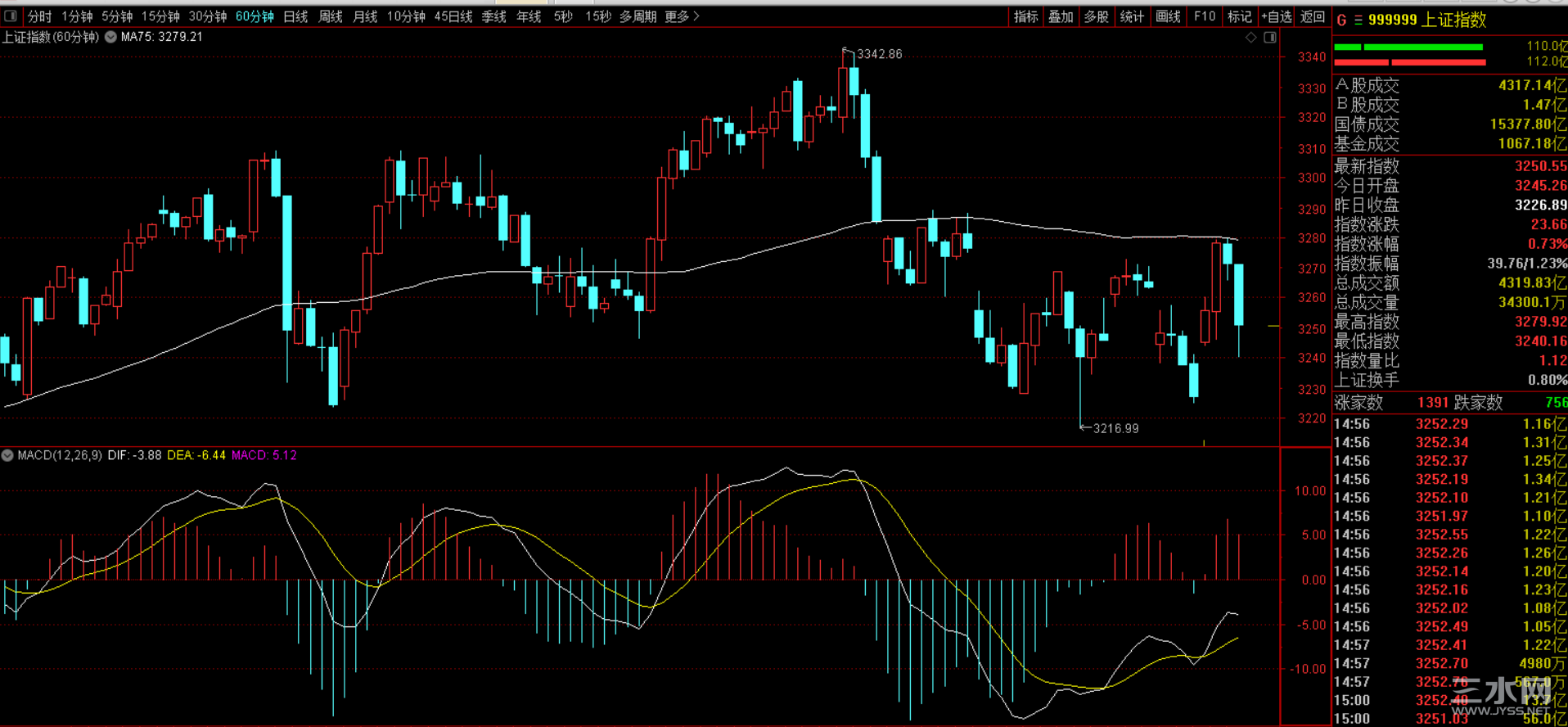This screenshot has height=727, width=1568.
Task: Select the 15分钟 period tab
Action: [x=160, y=16]
